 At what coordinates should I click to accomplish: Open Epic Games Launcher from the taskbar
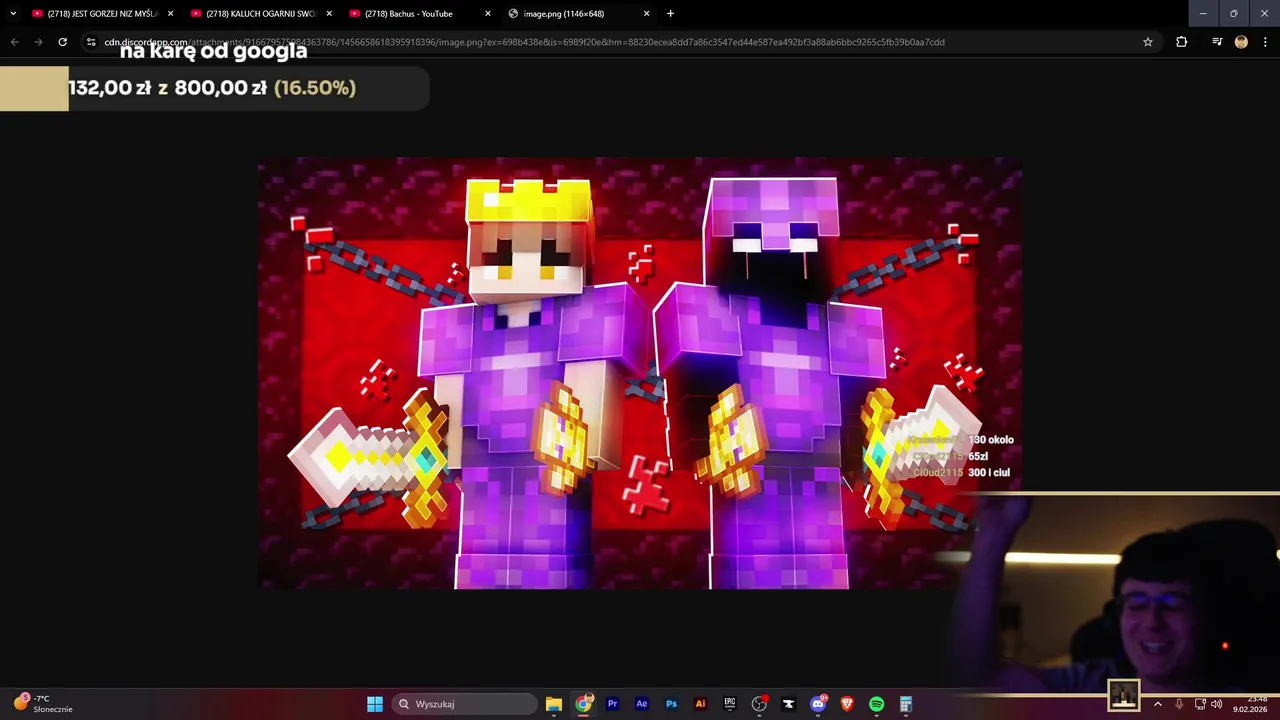tap(730, 704)
